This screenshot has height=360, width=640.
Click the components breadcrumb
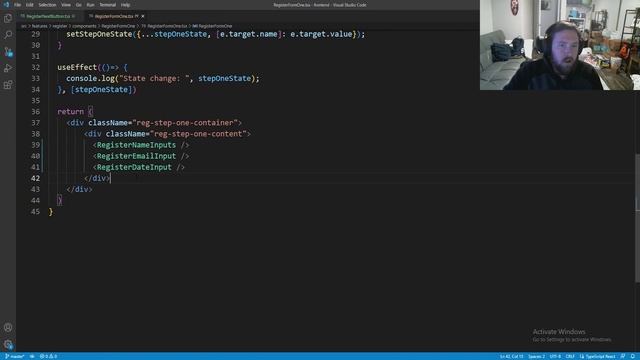(x=84, y=26)
